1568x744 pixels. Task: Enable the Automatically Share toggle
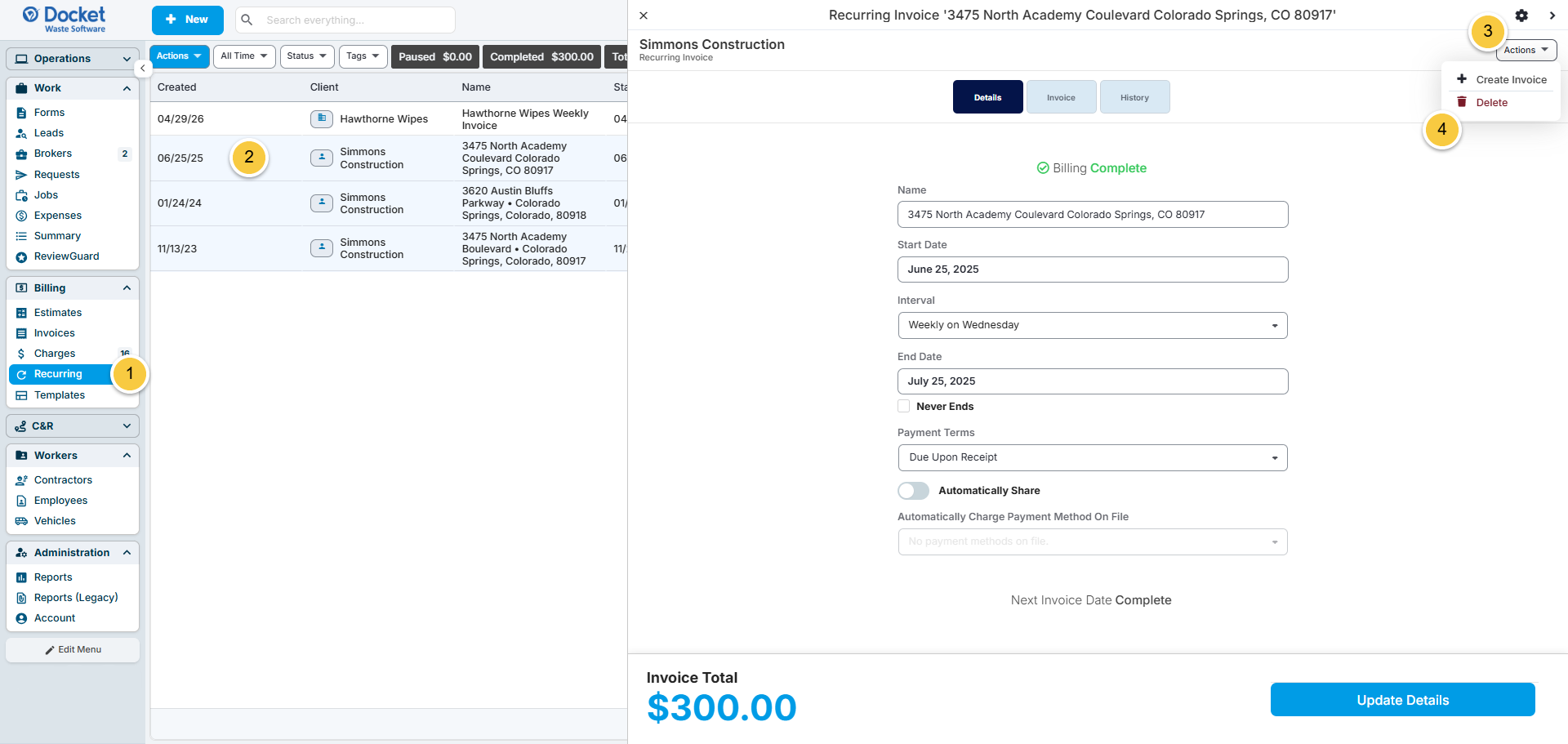(x=913, y=491)
